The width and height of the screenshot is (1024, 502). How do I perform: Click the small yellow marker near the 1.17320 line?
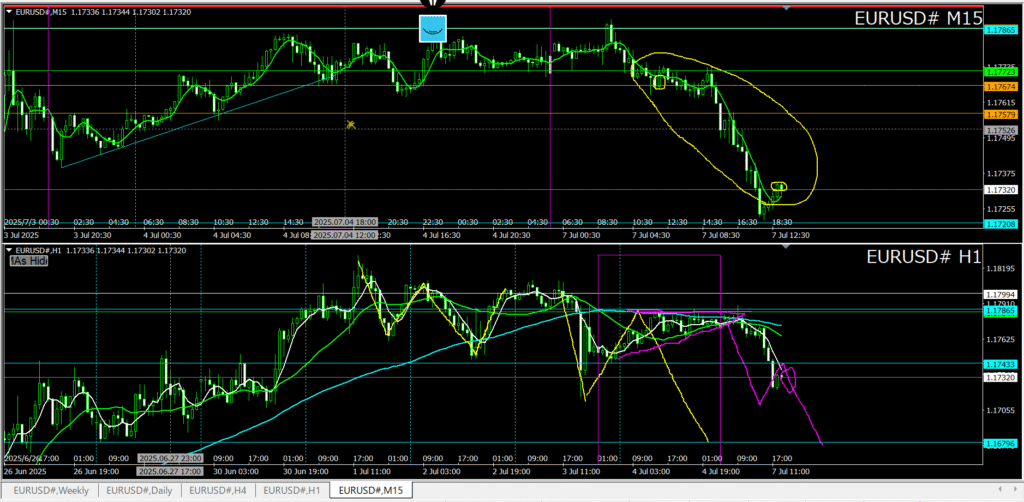(779, 186)
